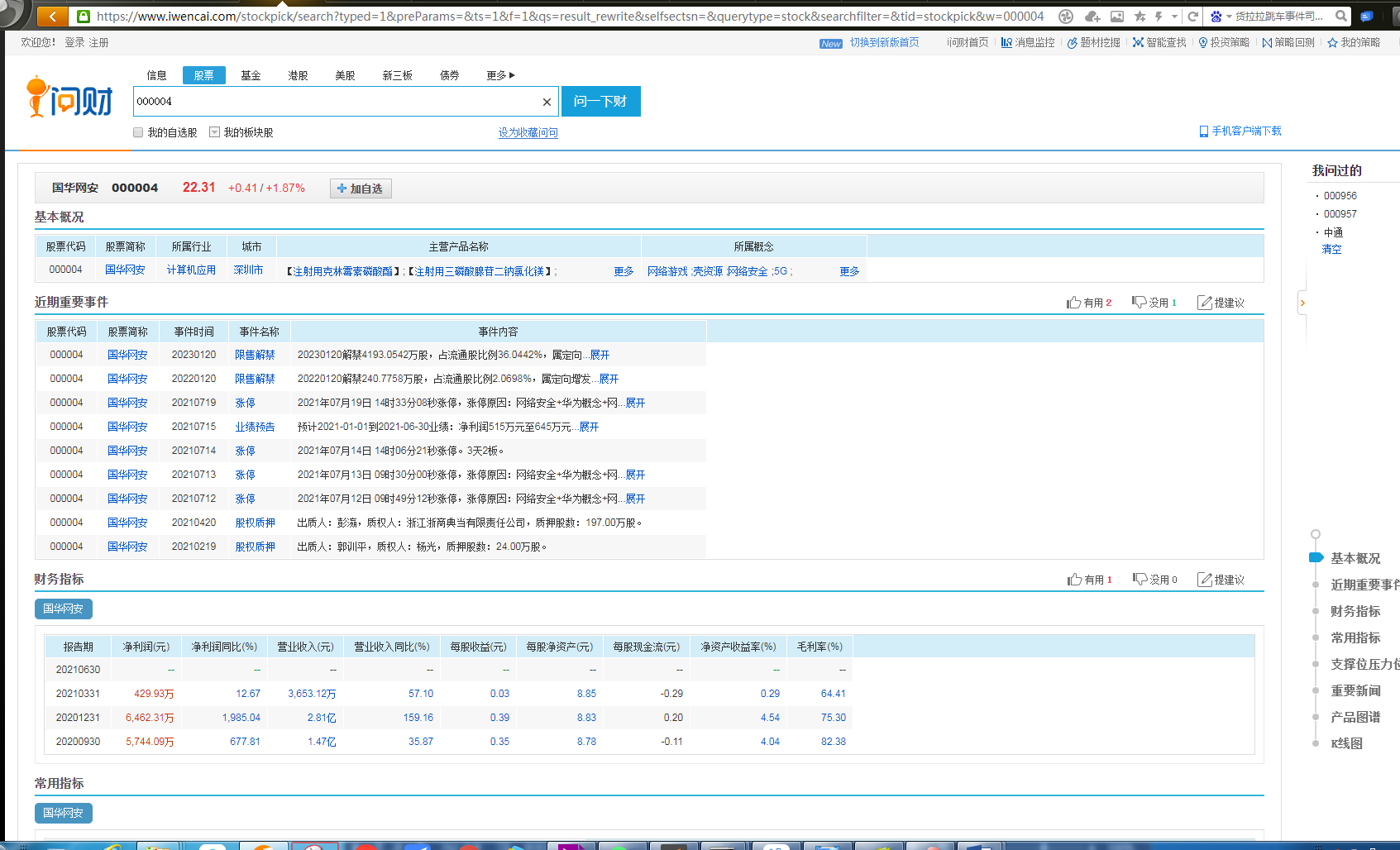Click 切换到新版首页 link

[x=884, y=42]
